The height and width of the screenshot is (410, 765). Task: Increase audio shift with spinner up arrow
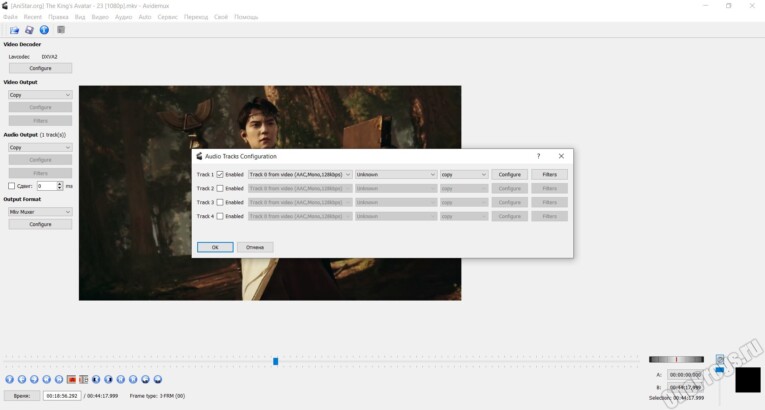(60, 184)
